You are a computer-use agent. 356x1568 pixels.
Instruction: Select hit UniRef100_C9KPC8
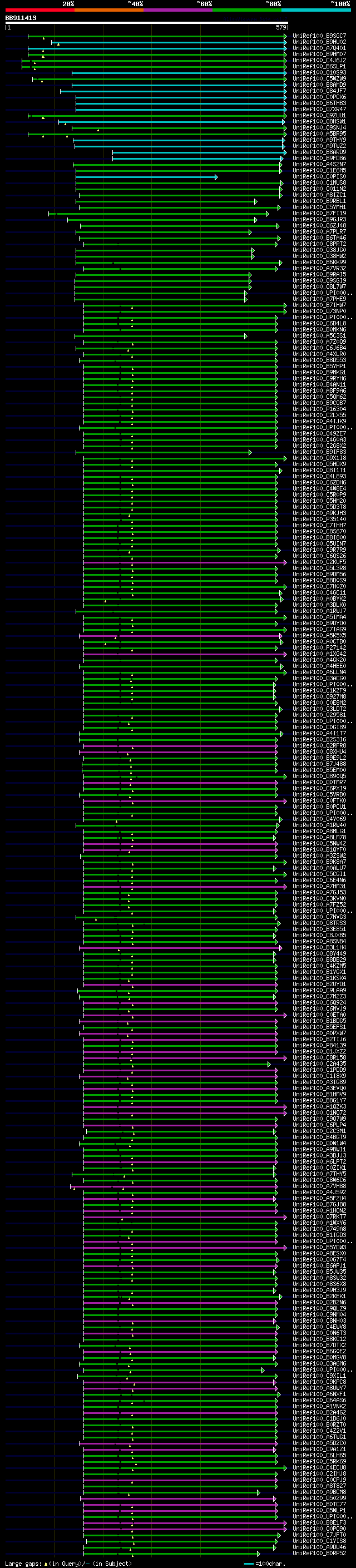click(319, 1382)
